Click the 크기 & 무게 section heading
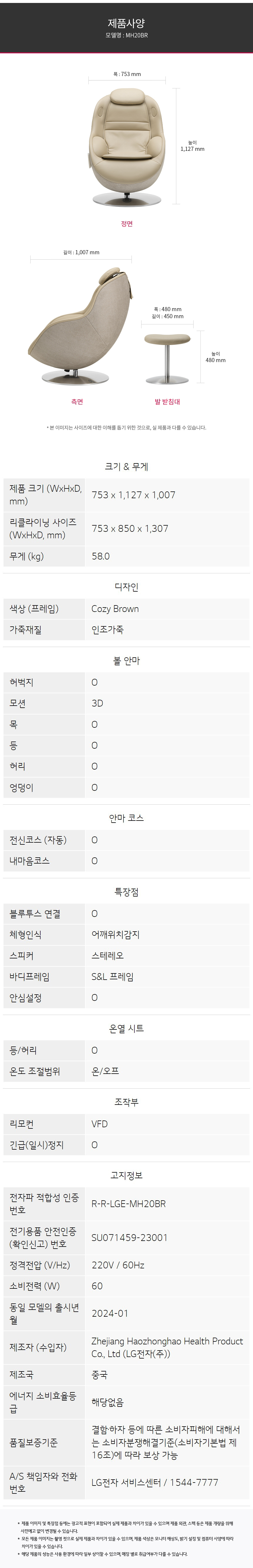 point(126,466)
